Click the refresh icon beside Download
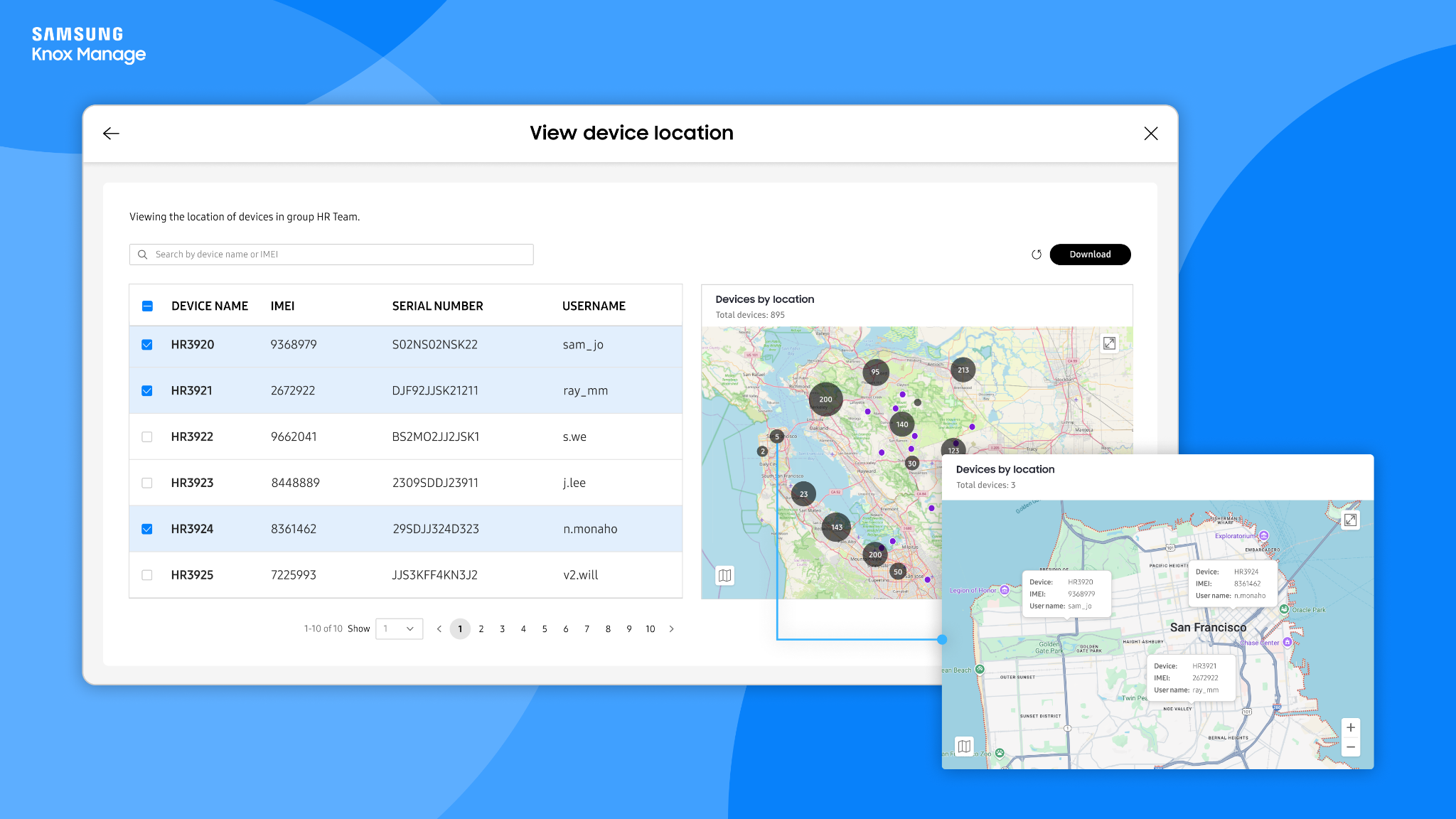This screenshot has width=1456, height=819. pos(1037,255)
